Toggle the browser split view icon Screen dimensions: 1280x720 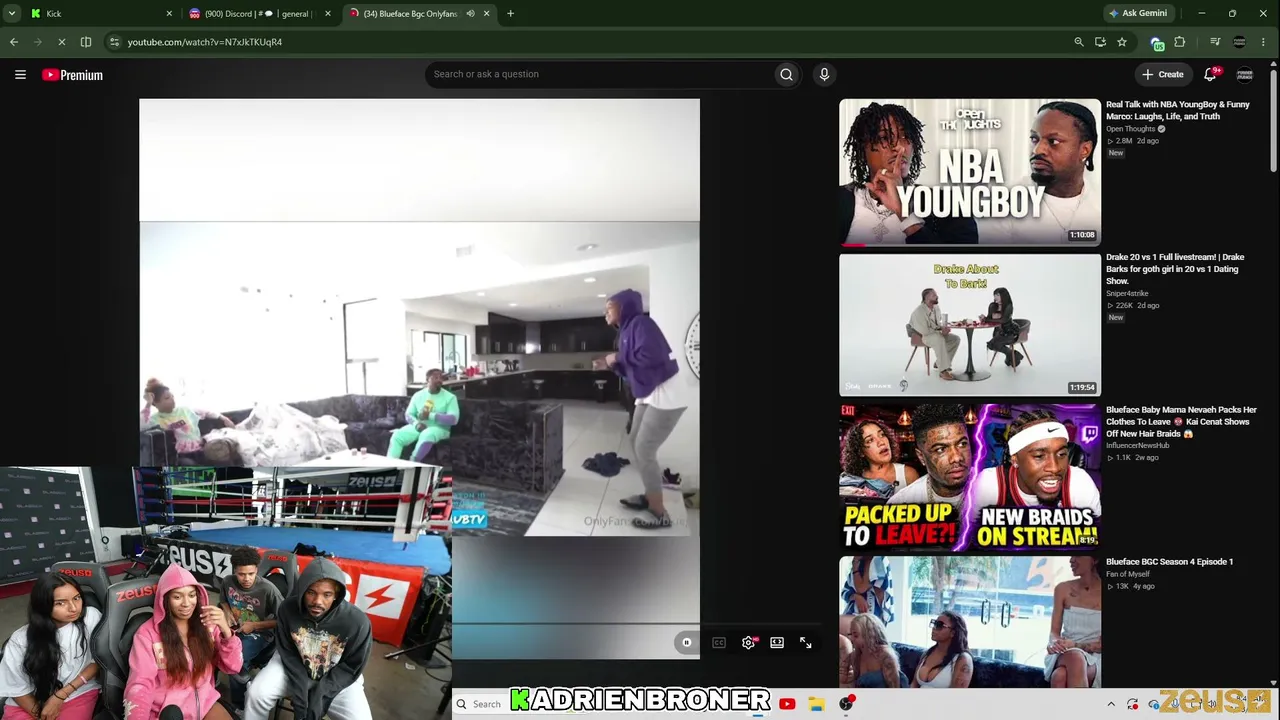click(86, 42)
